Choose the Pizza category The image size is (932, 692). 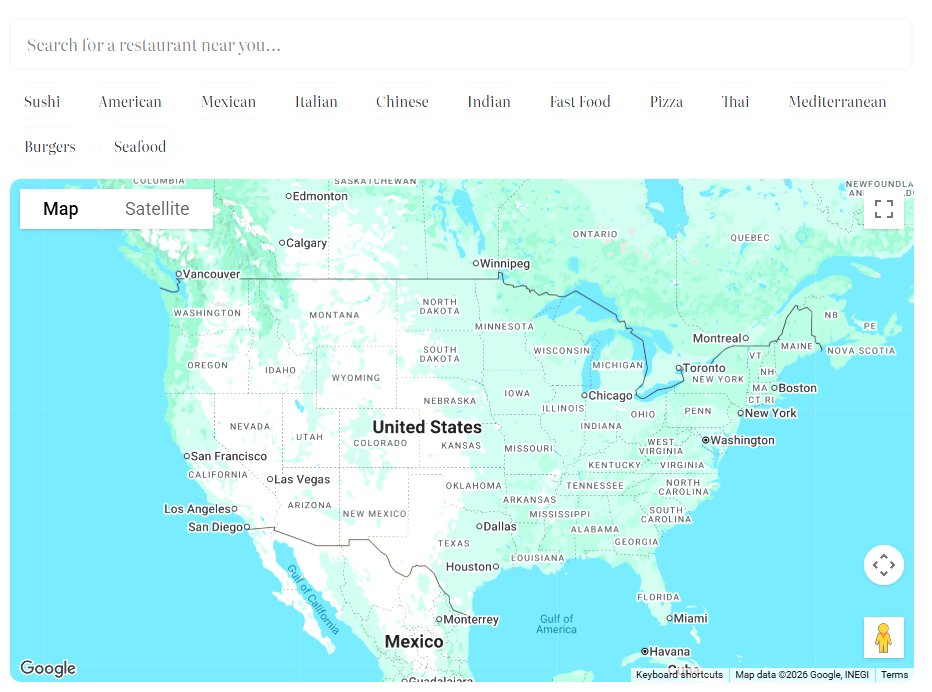(666, 102)
